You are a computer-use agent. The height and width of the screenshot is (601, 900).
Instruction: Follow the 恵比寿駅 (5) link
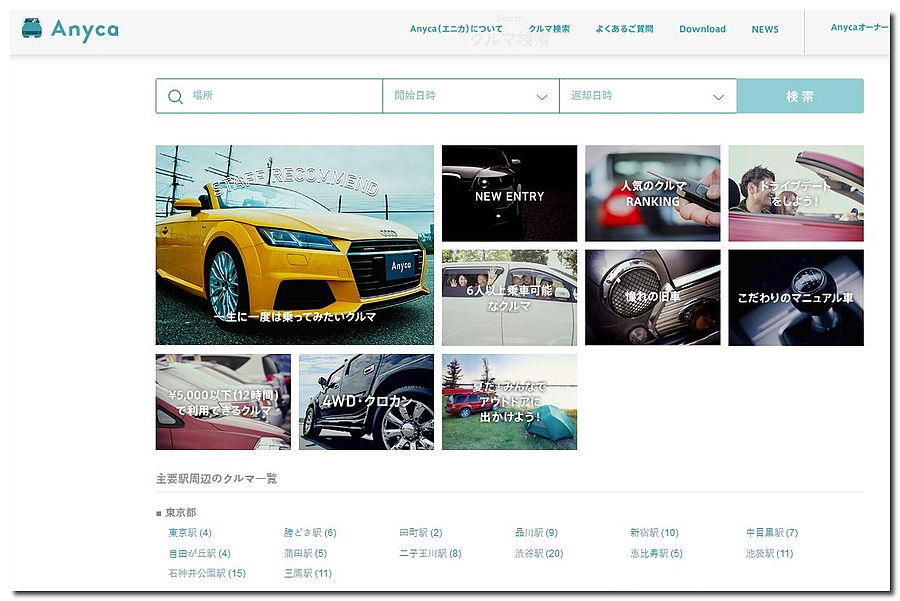point(657,553)
